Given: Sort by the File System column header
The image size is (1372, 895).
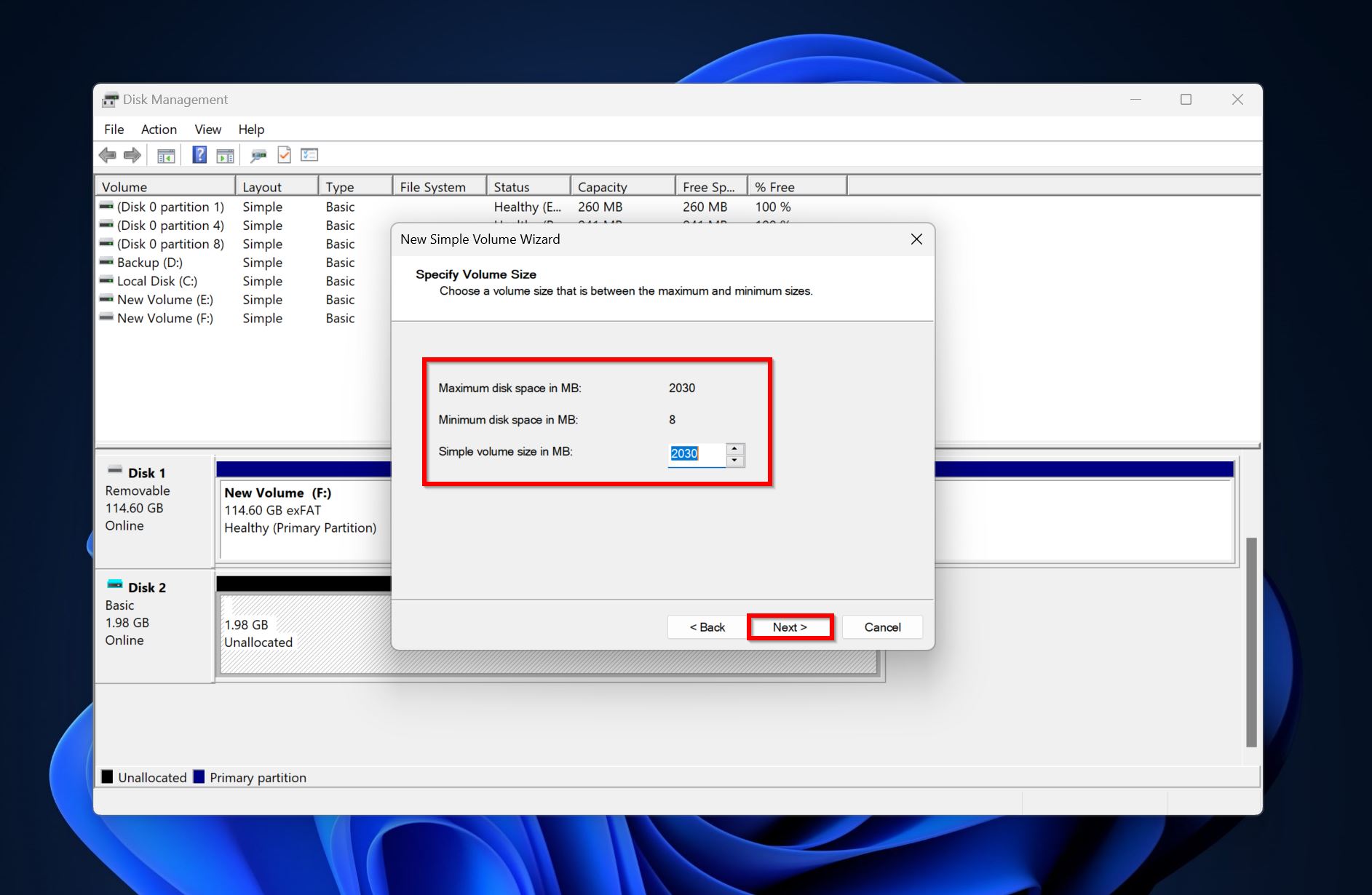Looking at the screenshot, I should tap(440, 187).
